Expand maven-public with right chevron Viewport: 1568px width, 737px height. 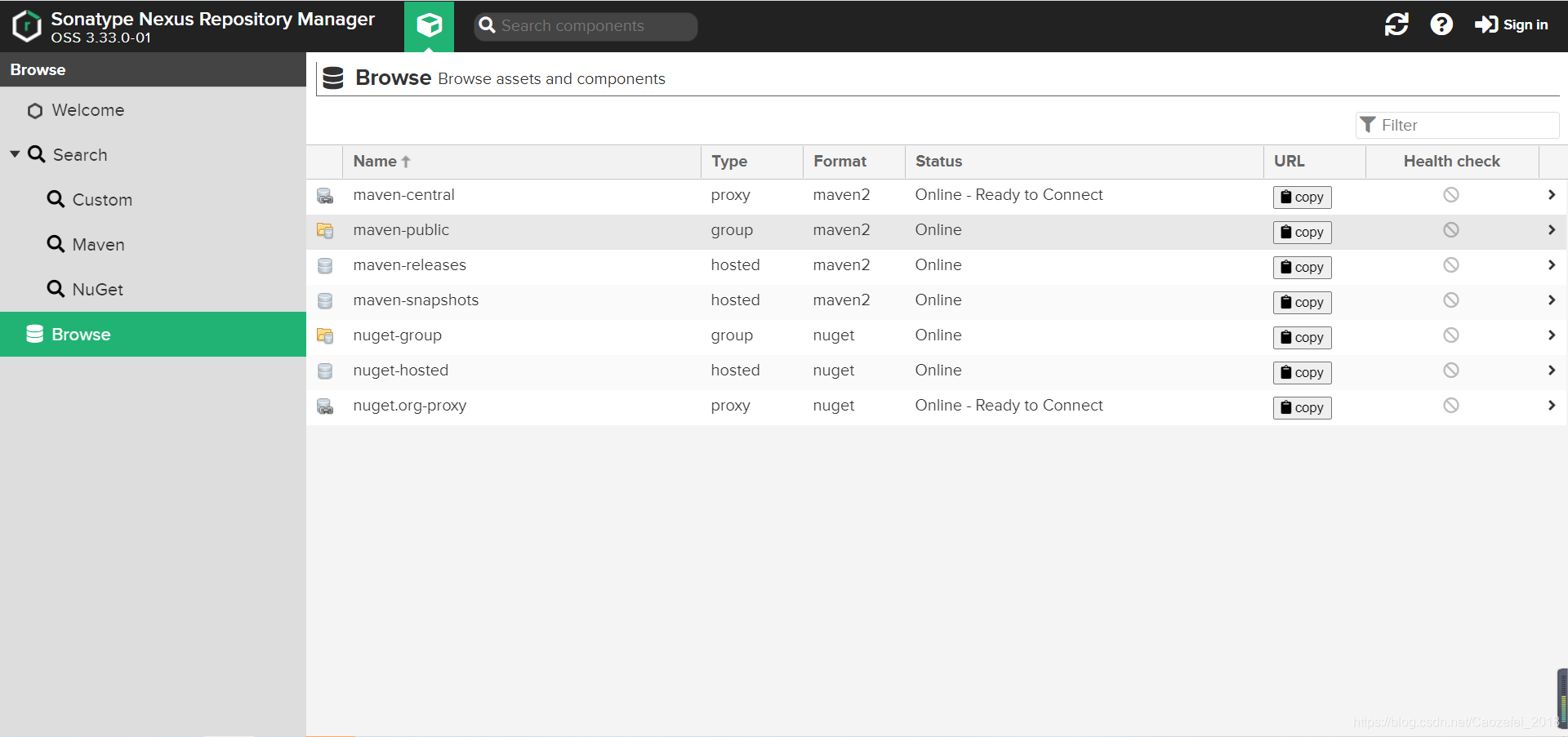1552,230
